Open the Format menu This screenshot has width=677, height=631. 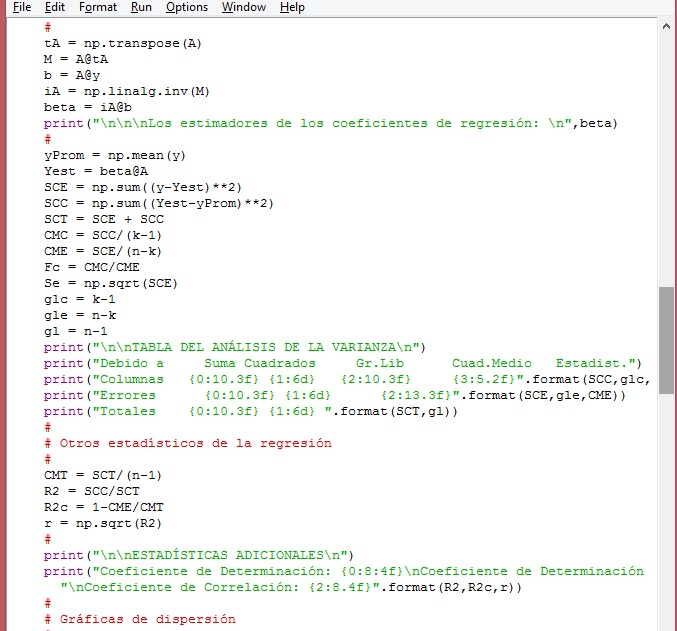coord(98,7)
